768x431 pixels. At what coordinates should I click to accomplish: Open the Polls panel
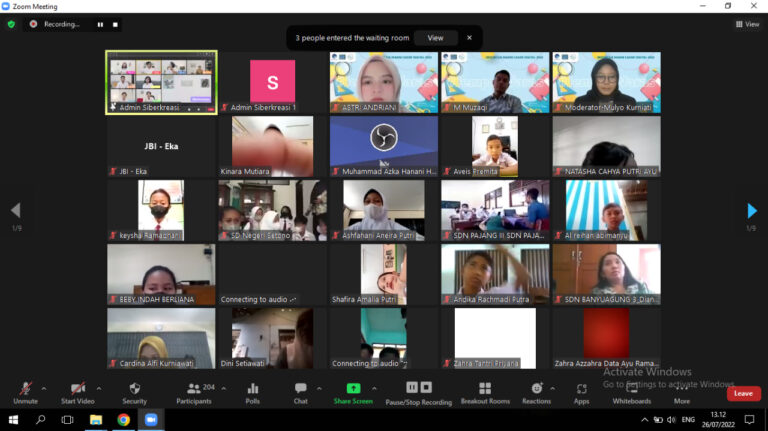(253, 393)
